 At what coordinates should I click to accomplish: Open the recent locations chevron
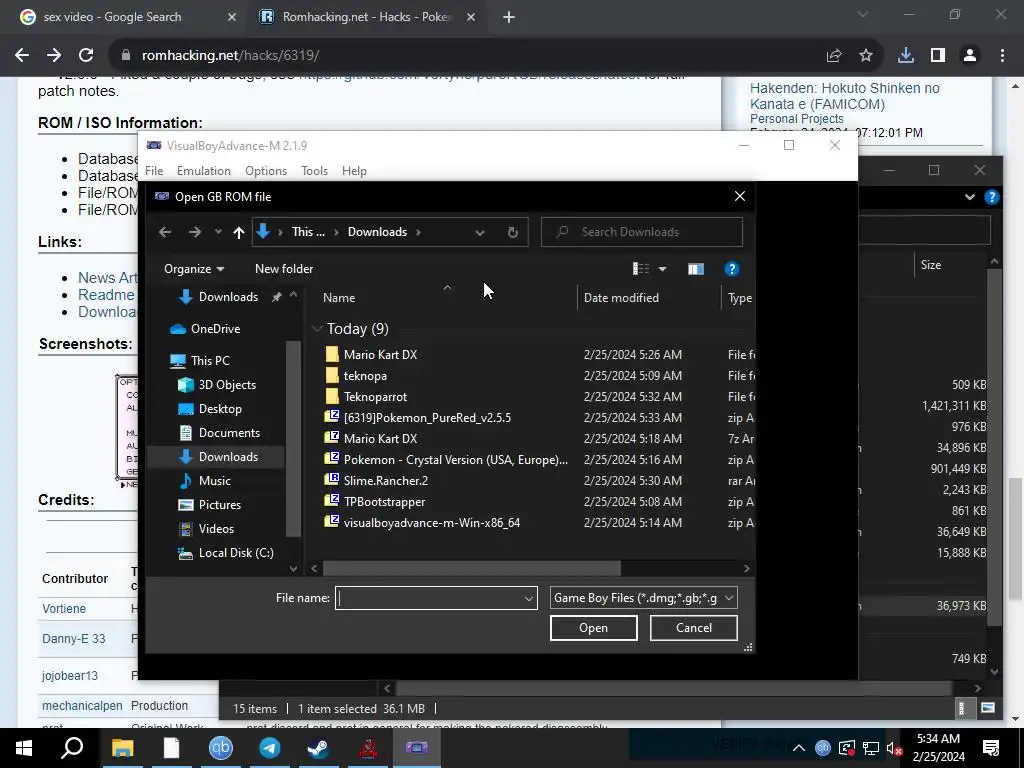(x=218, y=232)
